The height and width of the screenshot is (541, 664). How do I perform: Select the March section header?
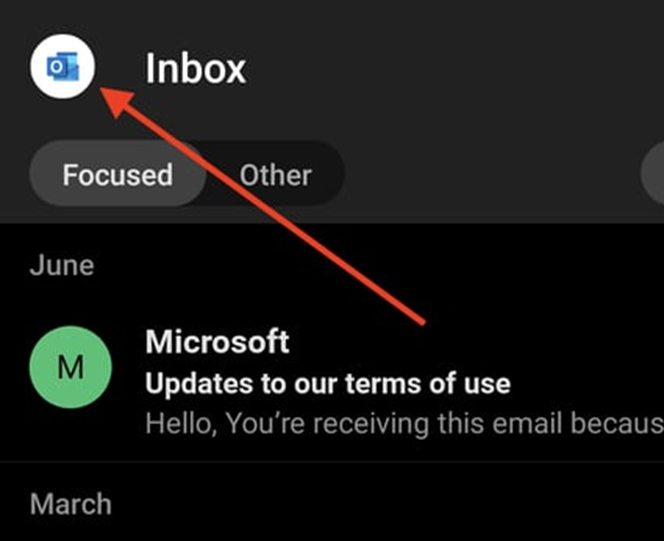71,504
